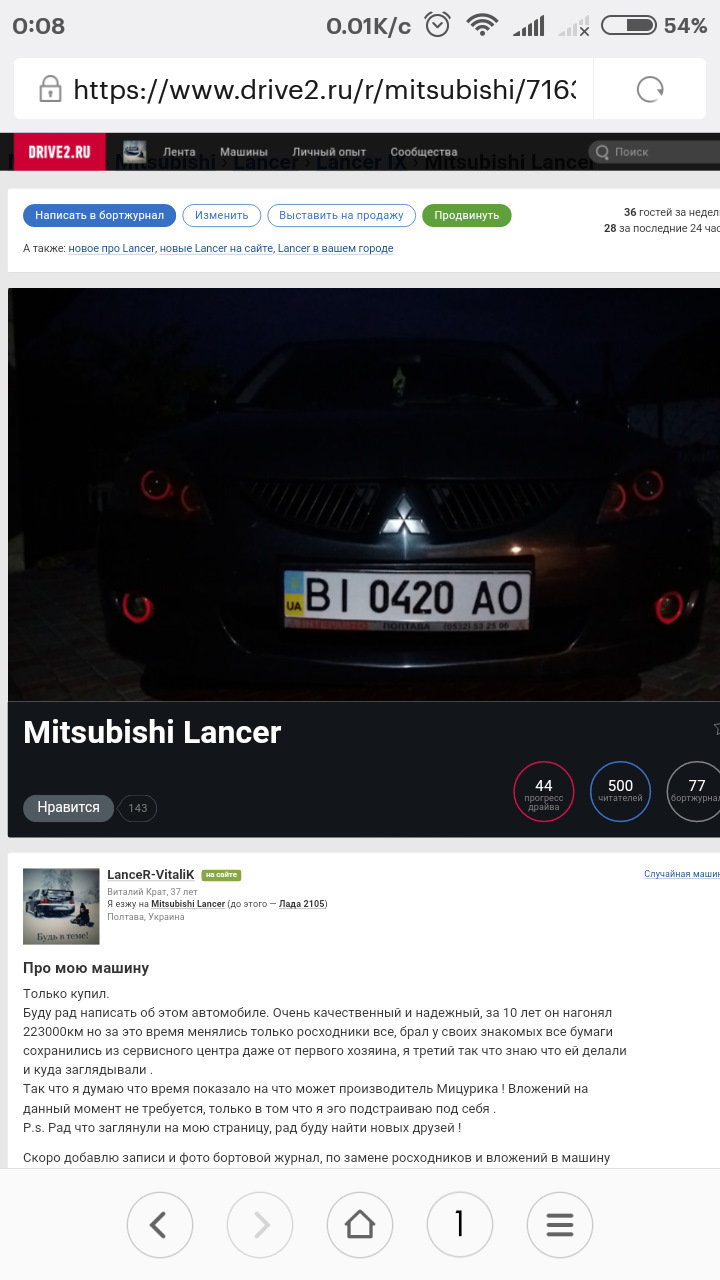Open the LanceR-VitaliK profile name link

tap(151, 875)
